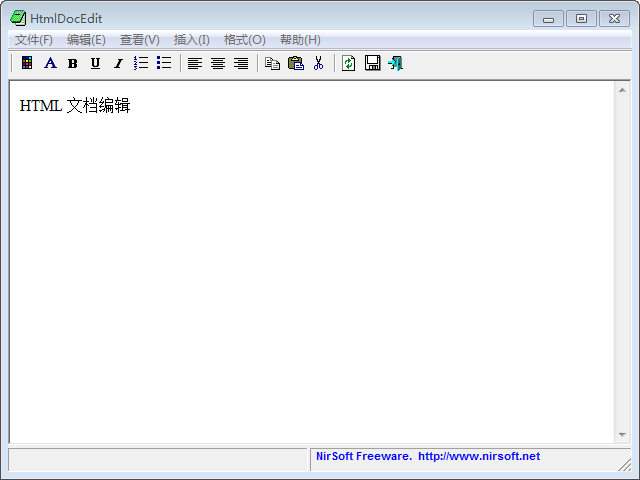Open the color palette tool
The height and width of the screenshot is (480, 640).
(x=27, y=63)
